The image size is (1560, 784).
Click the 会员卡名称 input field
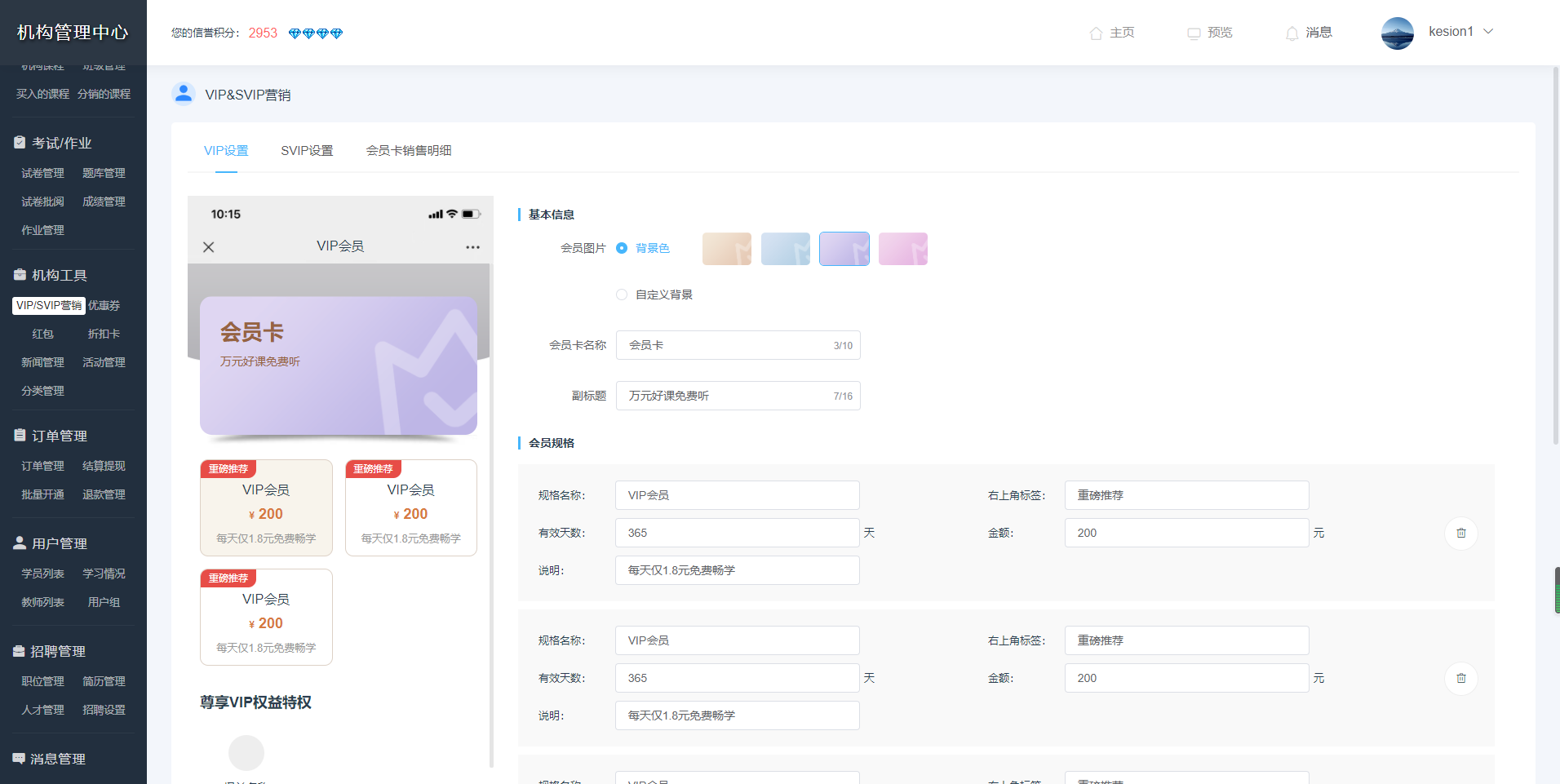coord(726,345)
